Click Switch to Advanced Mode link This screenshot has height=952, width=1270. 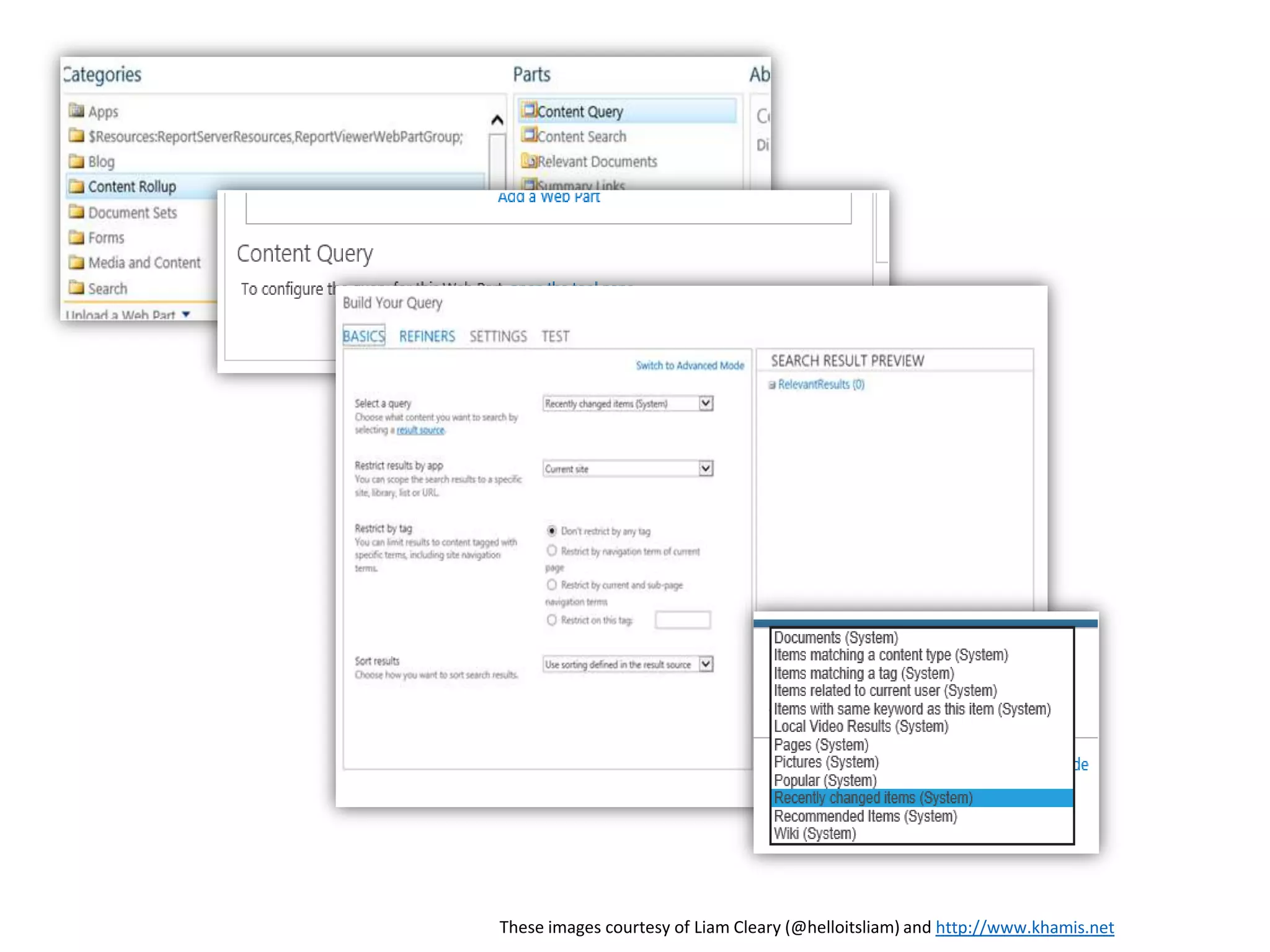point(690,366)
